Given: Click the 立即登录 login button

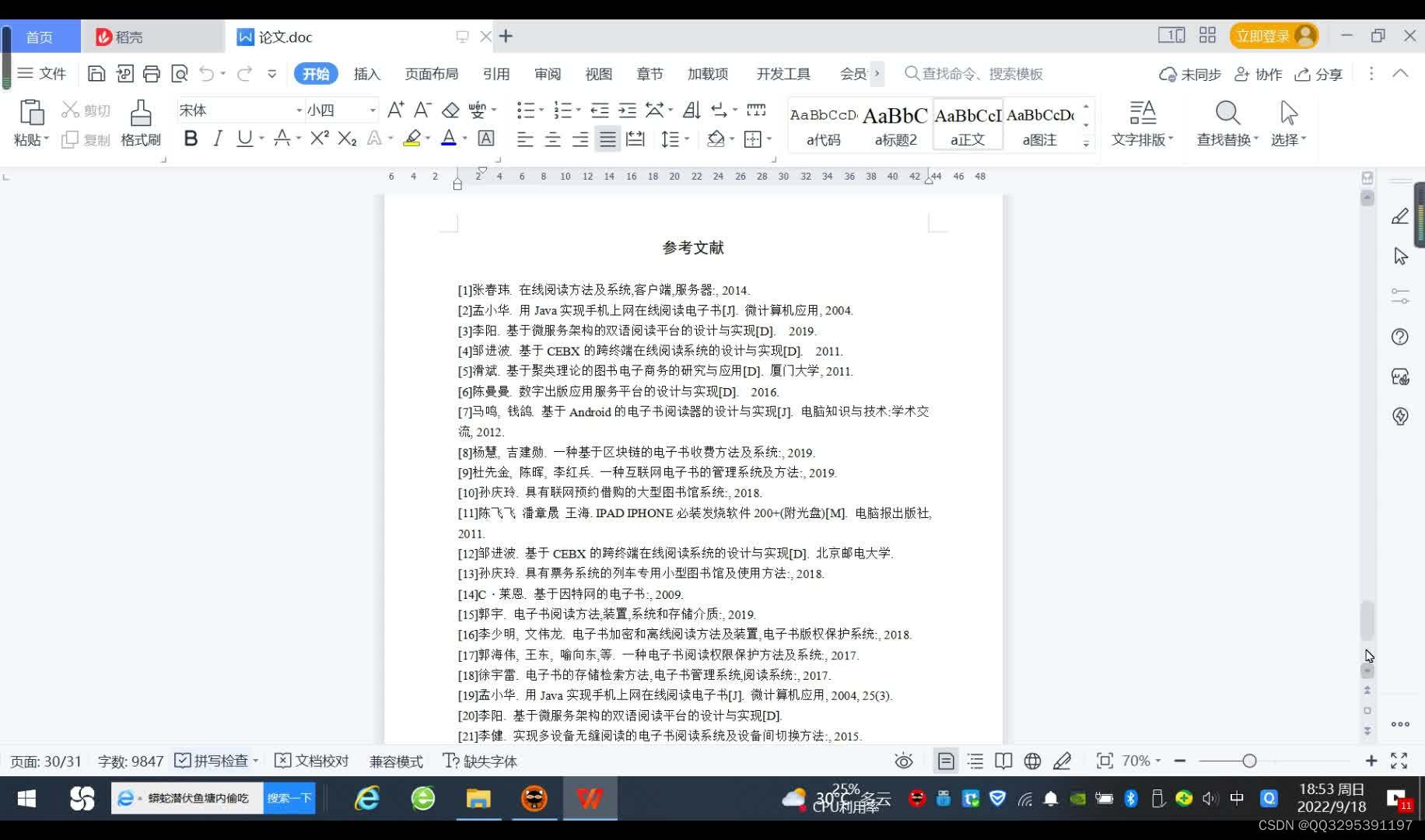Looking at the screenshot, I should click(x=1273, y=36).
